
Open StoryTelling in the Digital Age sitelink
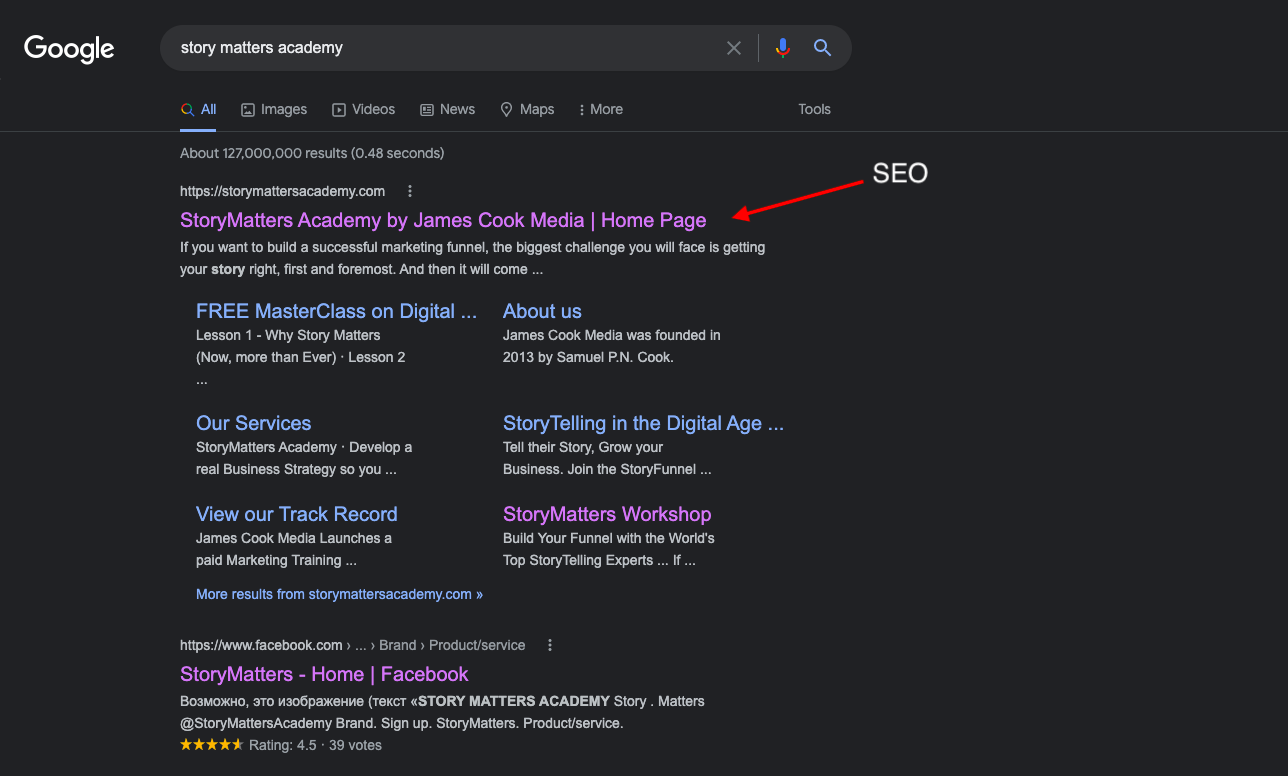pyautogui.click(x=643, y=423)
